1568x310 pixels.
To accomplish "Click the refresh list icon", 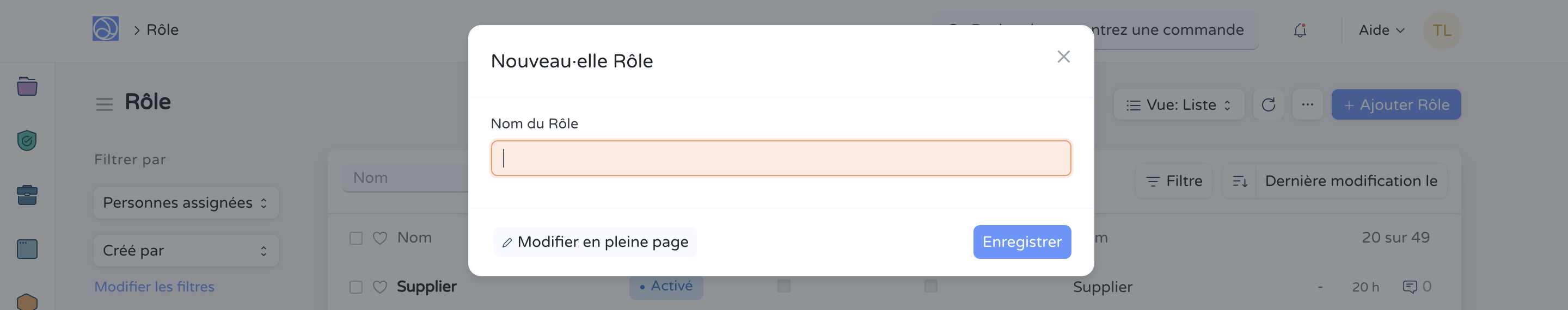I will 1269,105.
